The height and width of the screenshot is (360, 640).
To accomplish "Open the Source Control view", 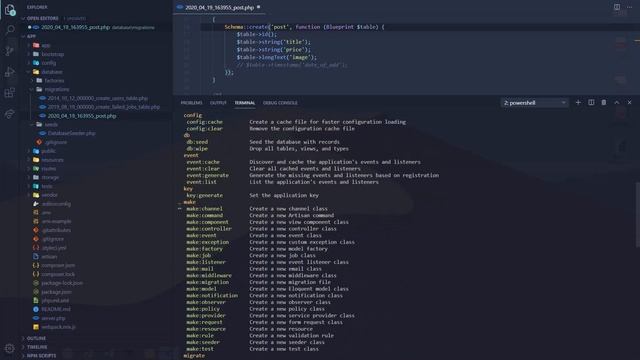I will (x=10, y=51).
